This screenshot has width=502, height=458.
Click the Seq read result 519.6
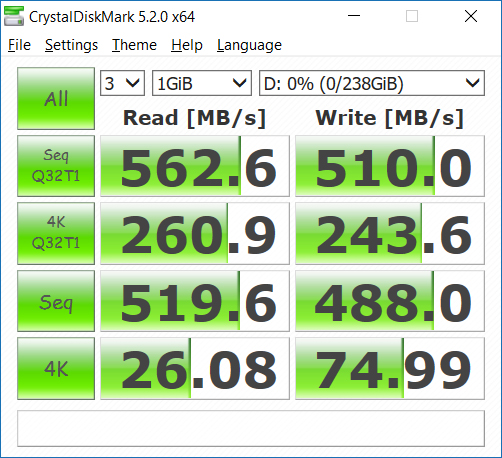pos(195,301)
